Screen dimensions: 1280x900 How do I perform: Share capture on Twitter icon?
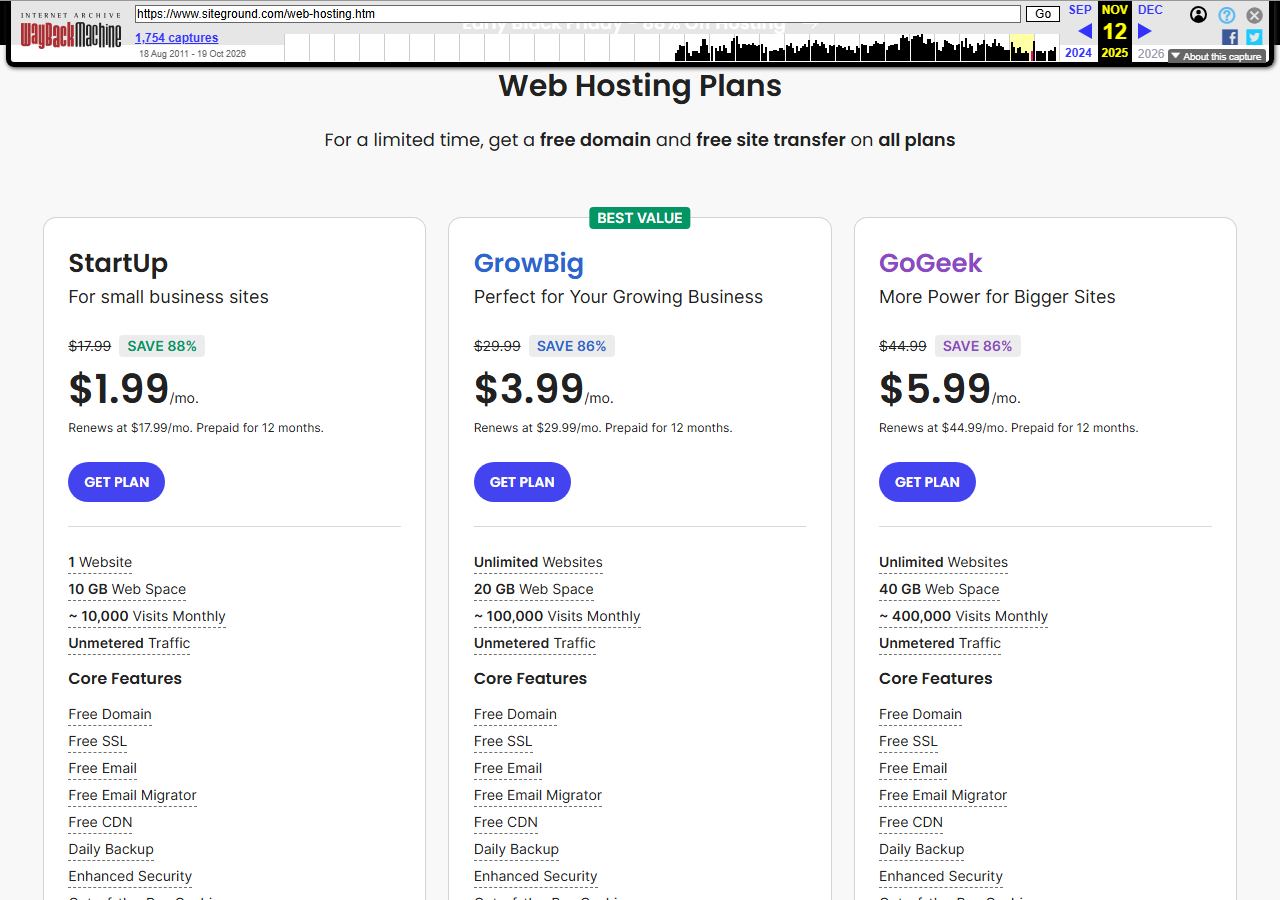pos(1254,37)
